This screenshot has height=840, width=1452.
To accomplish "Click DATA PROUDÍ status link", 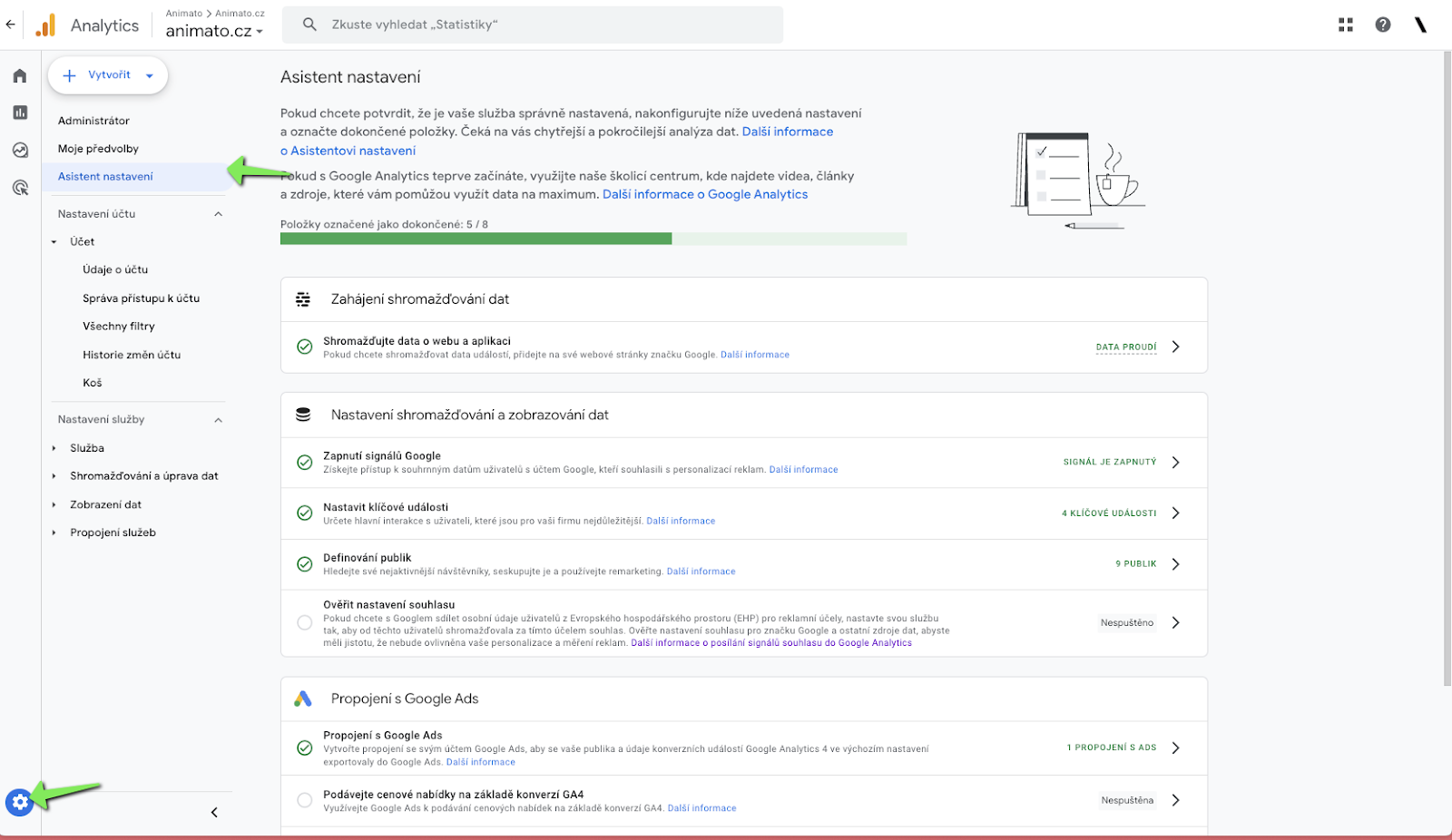I will coord(1126,347).
